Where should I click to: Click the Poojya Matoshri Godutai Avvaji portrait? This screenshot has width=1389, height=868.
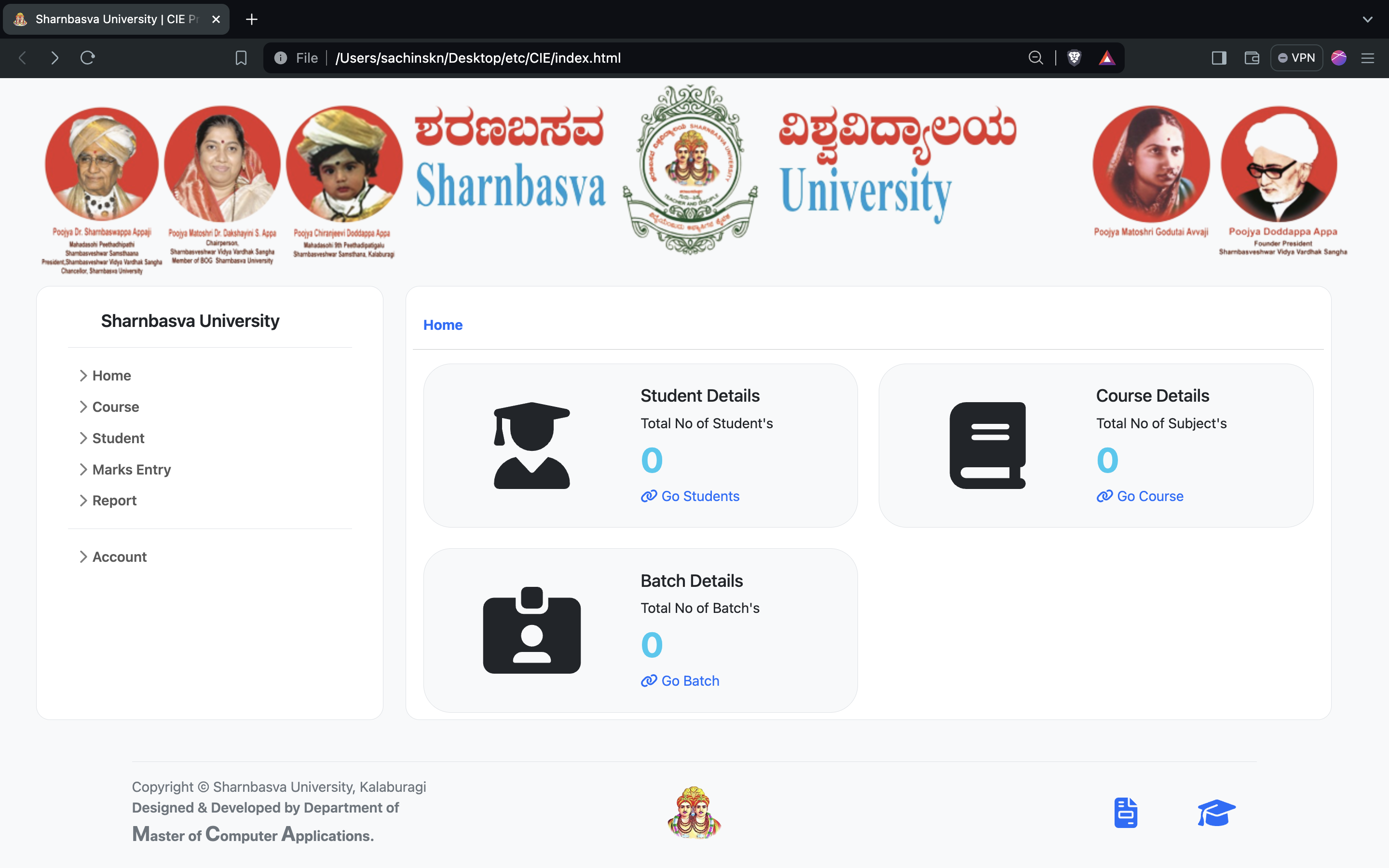coord(1151,164)
